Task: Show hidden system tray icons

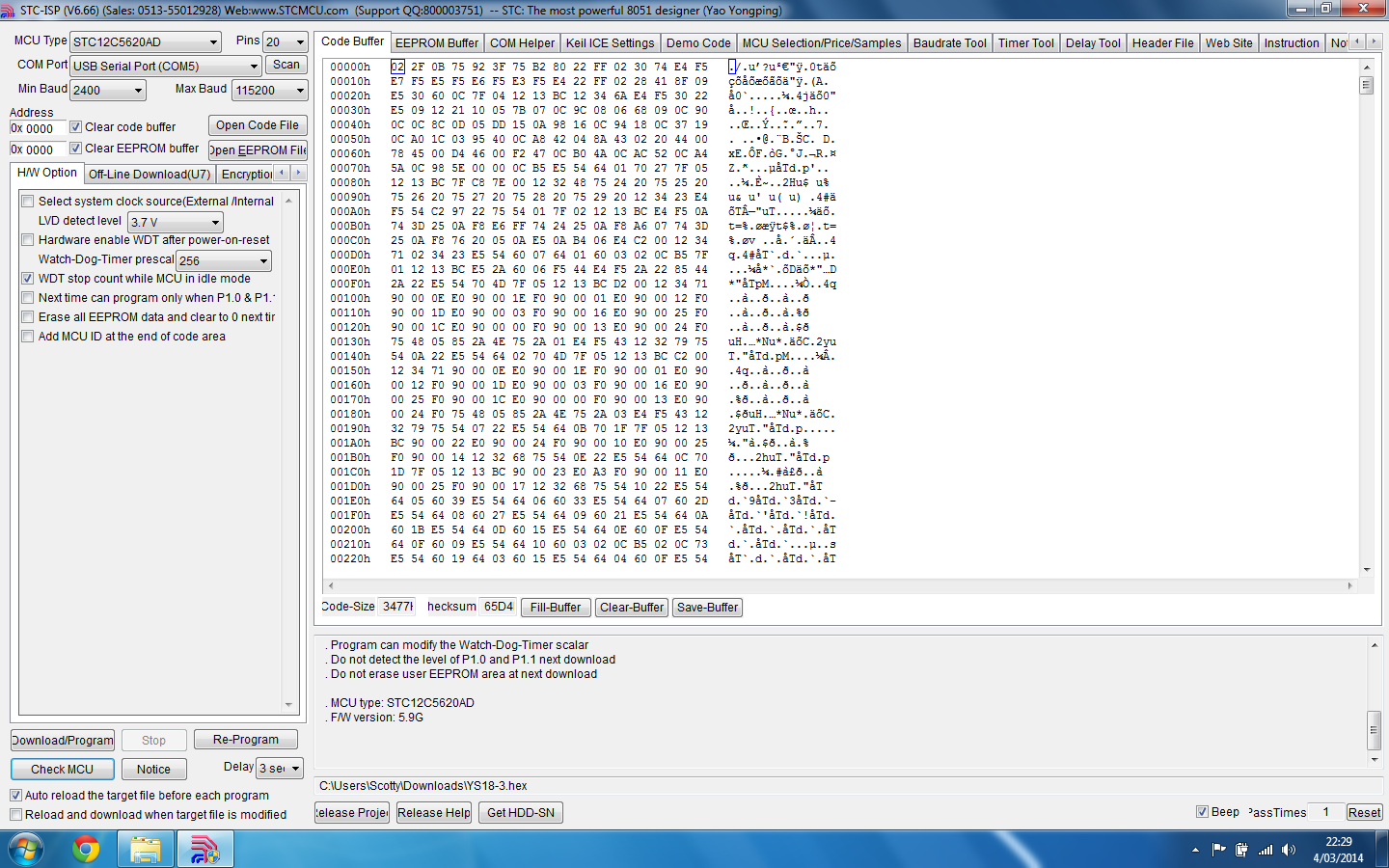Action: (x=1195, y=850)
